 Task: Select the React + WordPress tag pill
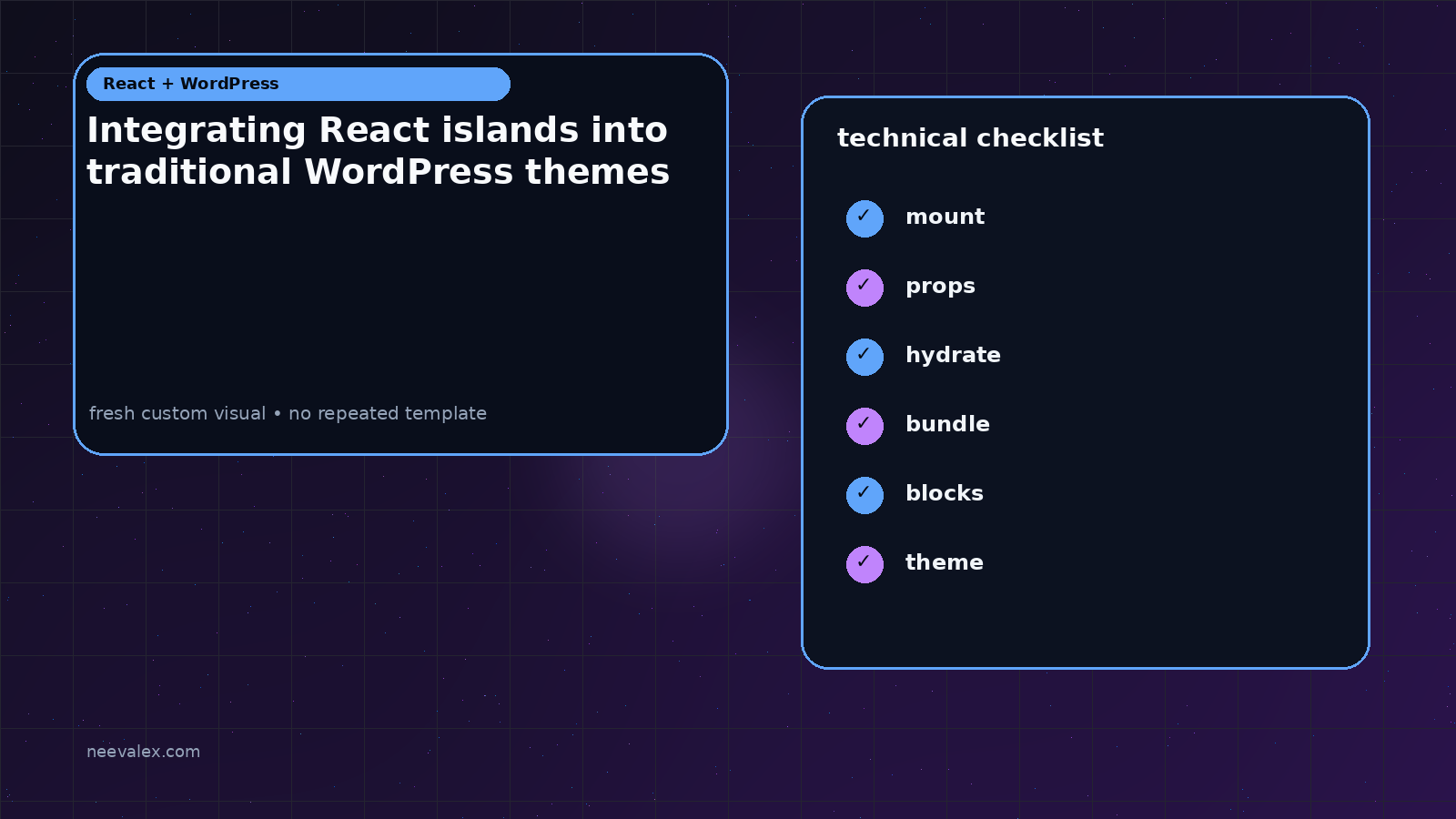click(298, 84)
